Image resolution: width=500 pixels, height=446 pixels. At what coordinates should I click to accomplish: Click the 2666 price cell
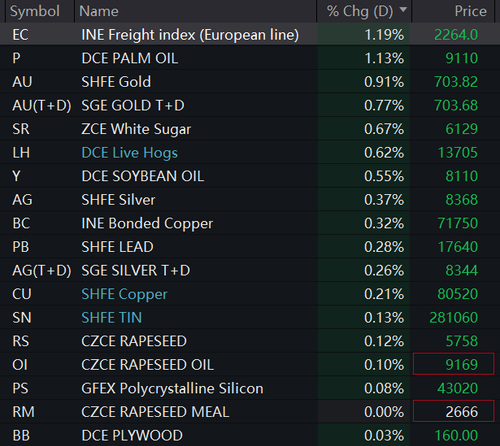[454, 411]
